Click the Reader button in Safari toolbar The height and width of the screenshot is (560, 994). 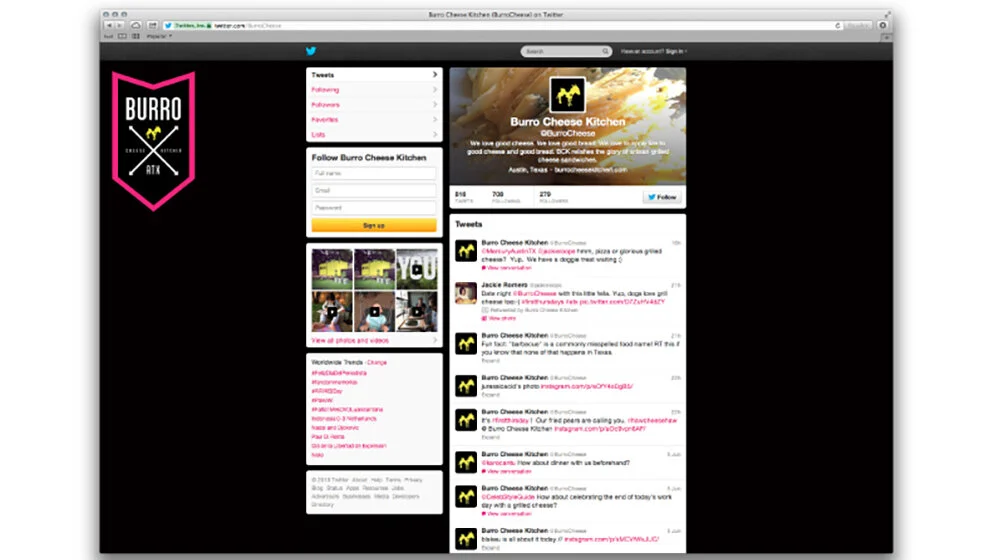[858, 25]
